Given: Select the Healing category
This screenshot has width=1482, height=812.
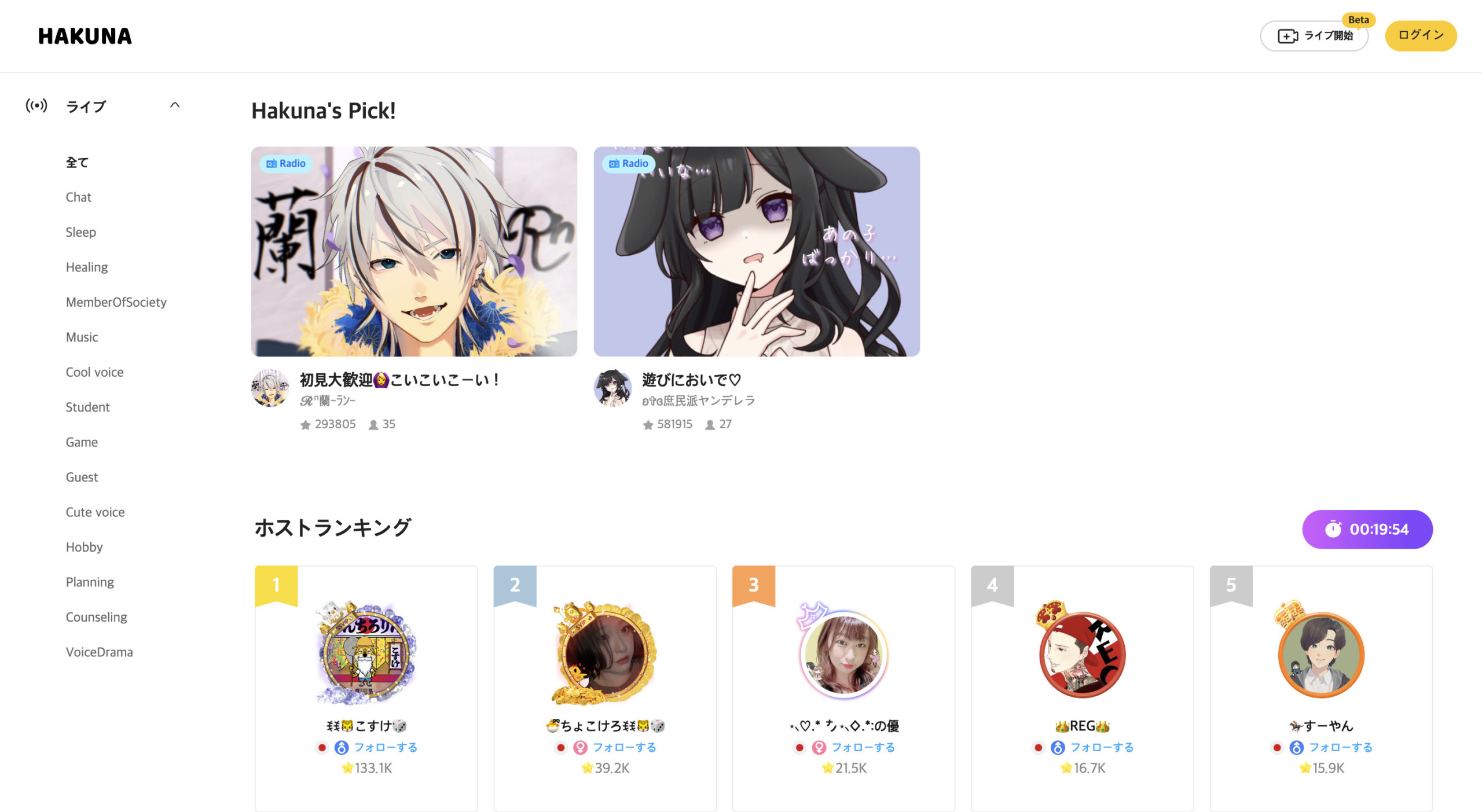Looking at the screenshot, I should pyautogui.click(x=87, y=267).
